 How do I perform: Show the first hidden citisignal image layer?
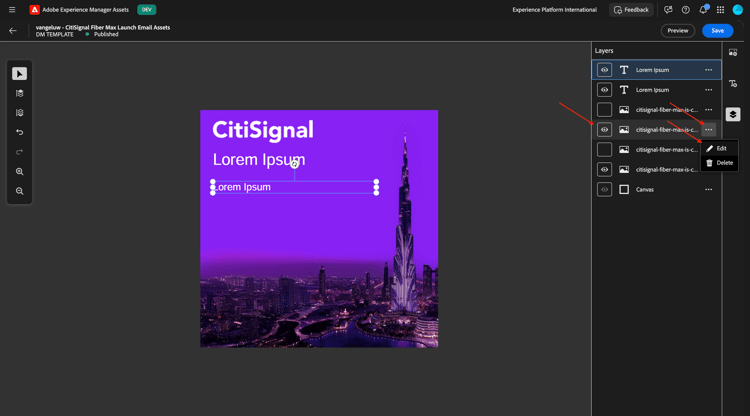point(605,109)
